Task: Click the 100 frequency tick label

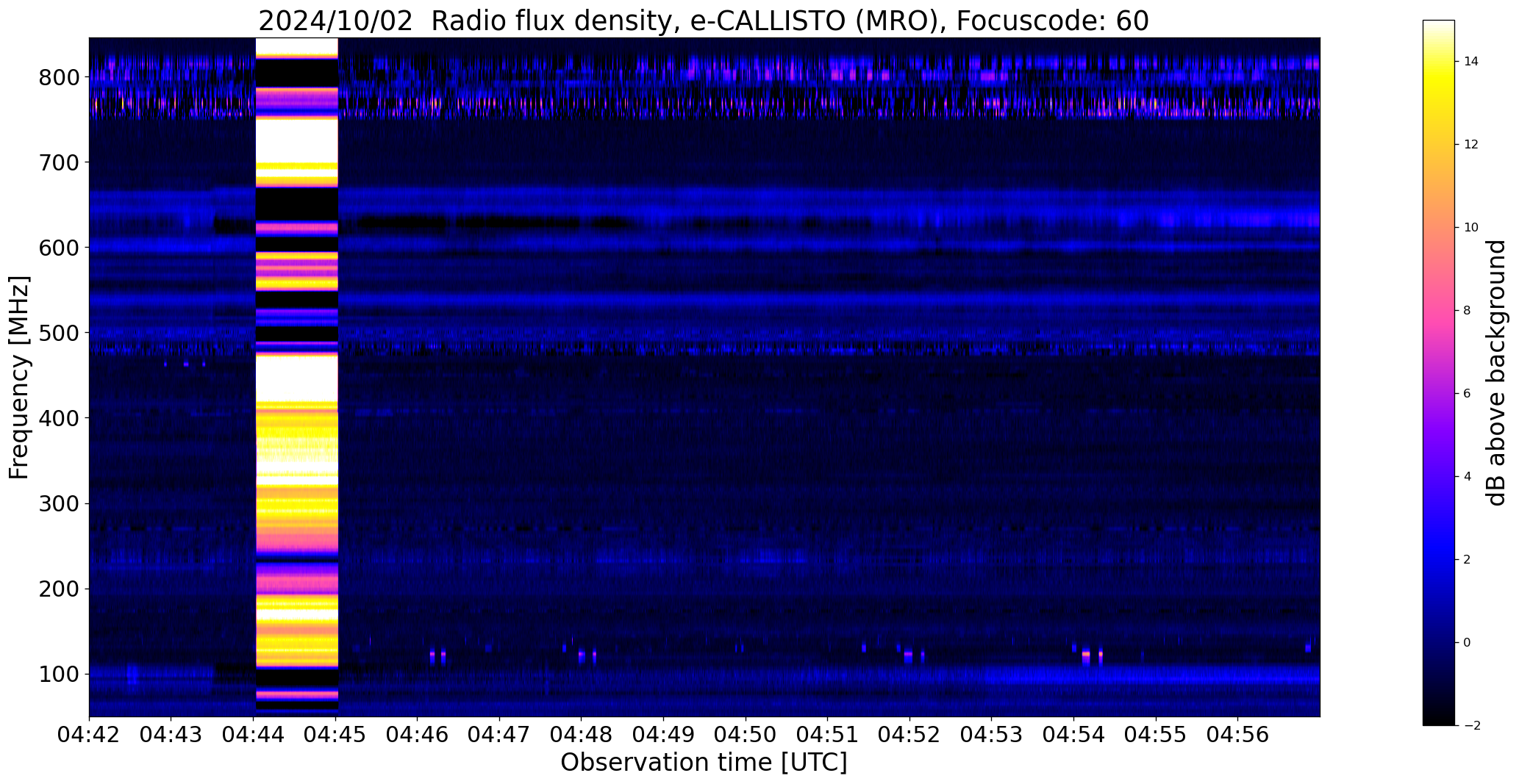Action: point(60,674)
